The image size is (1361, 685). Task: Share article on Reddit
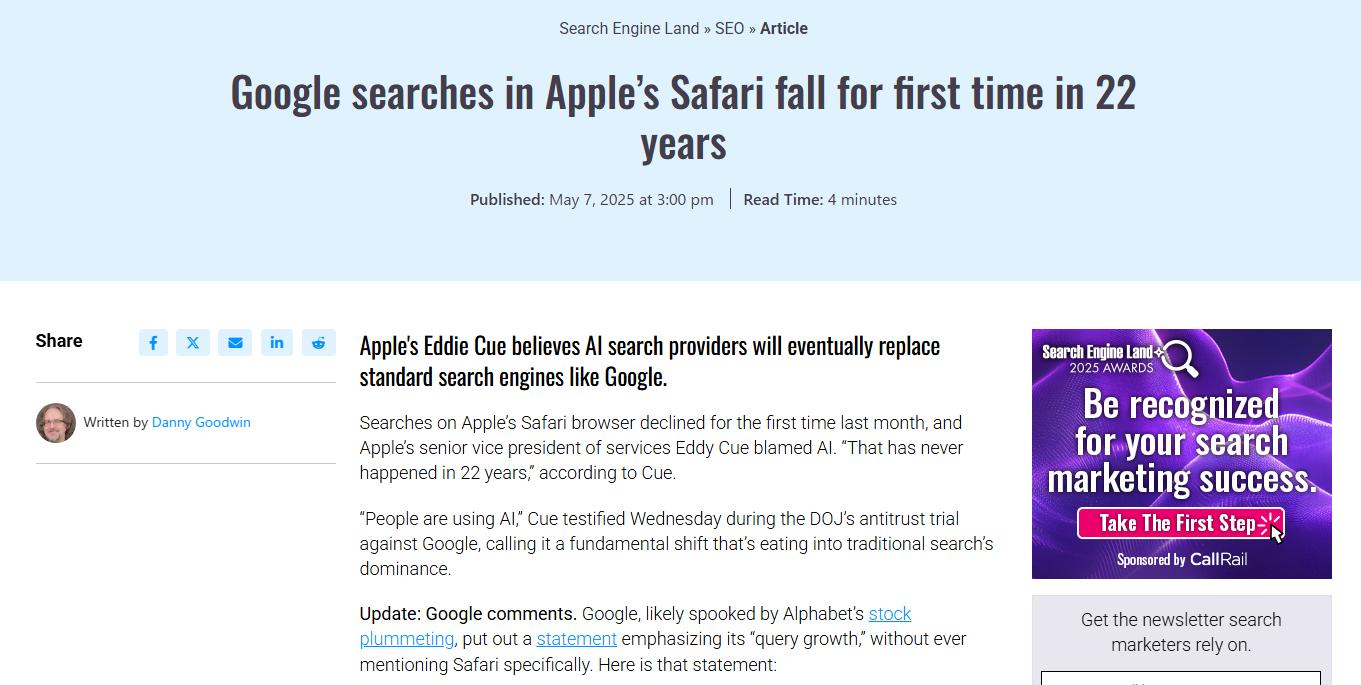pos(318,343)
